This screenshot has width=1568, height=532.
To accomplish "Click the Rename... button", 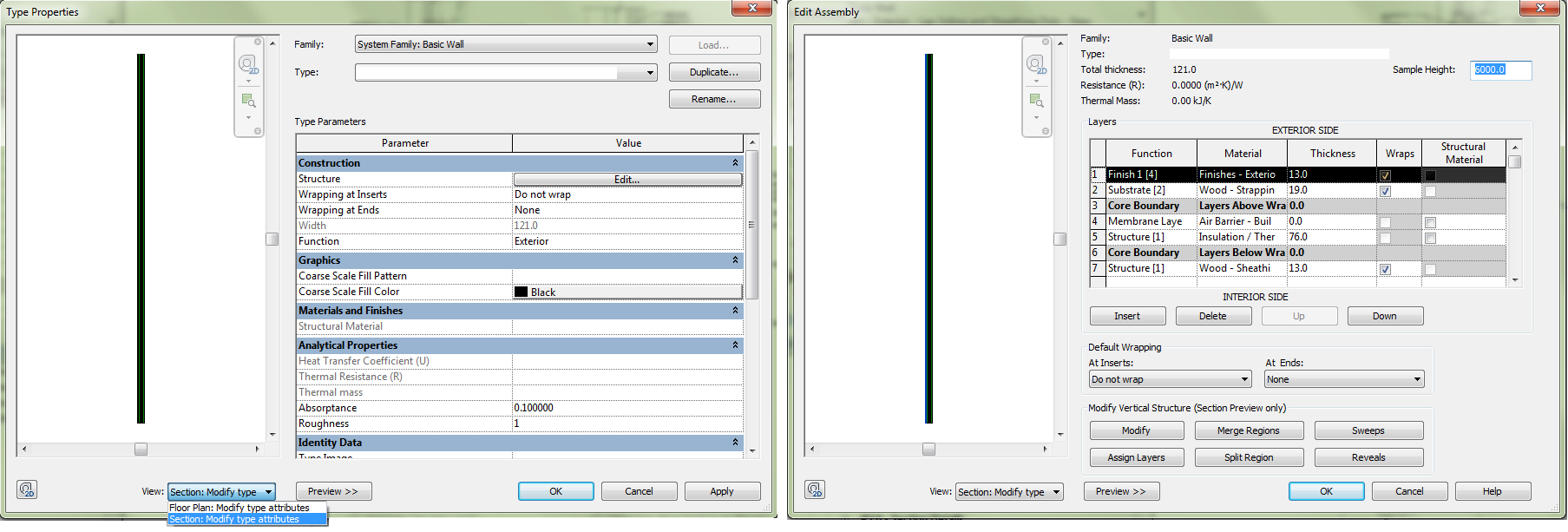I will pos(714,99).
